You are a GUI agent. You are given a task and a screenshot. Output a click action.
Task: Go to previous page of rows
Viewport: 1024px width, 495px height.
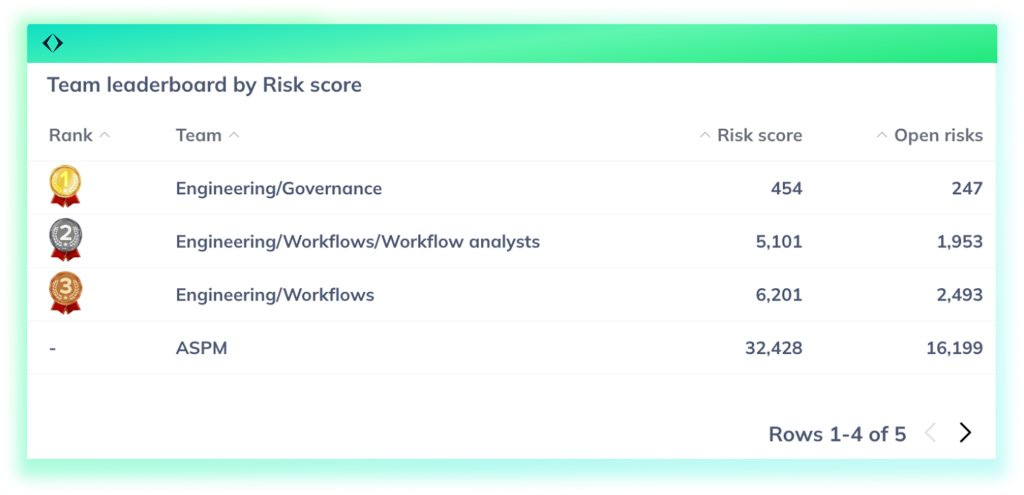930,433
